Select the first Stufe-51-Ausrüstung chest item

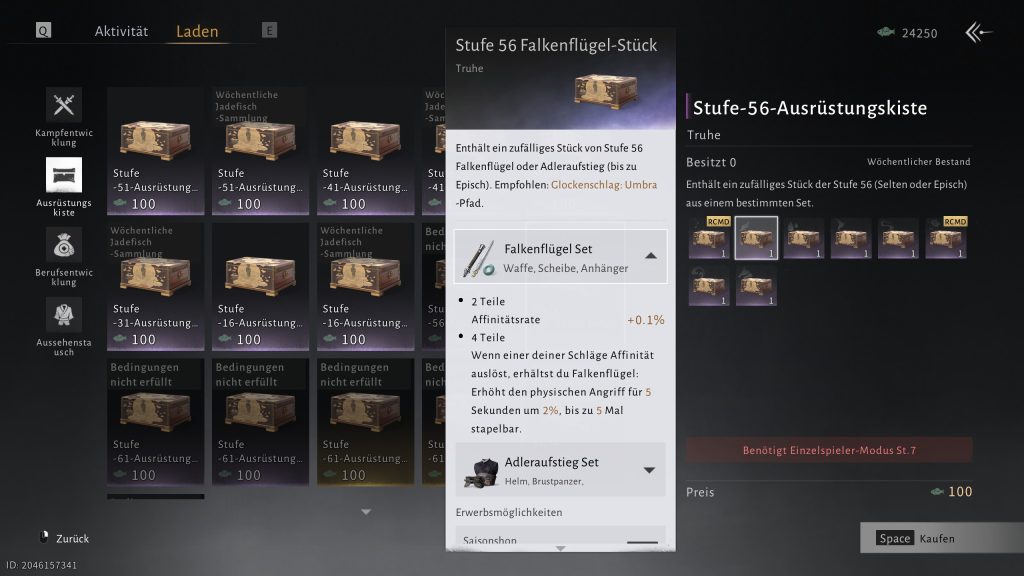[x=155, y=151]
